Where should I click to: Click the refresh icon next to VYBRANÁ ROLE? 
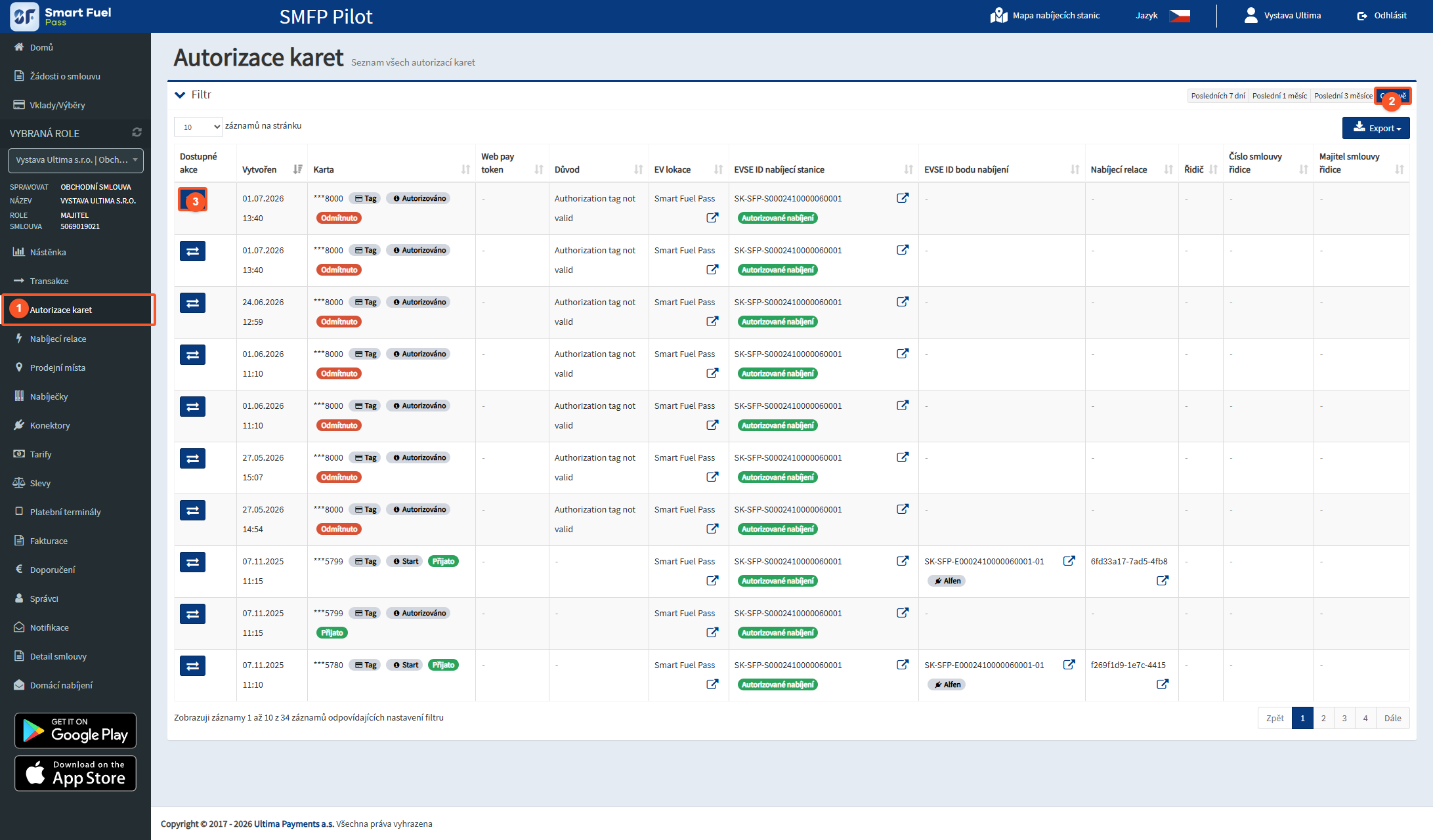[137, 133]
